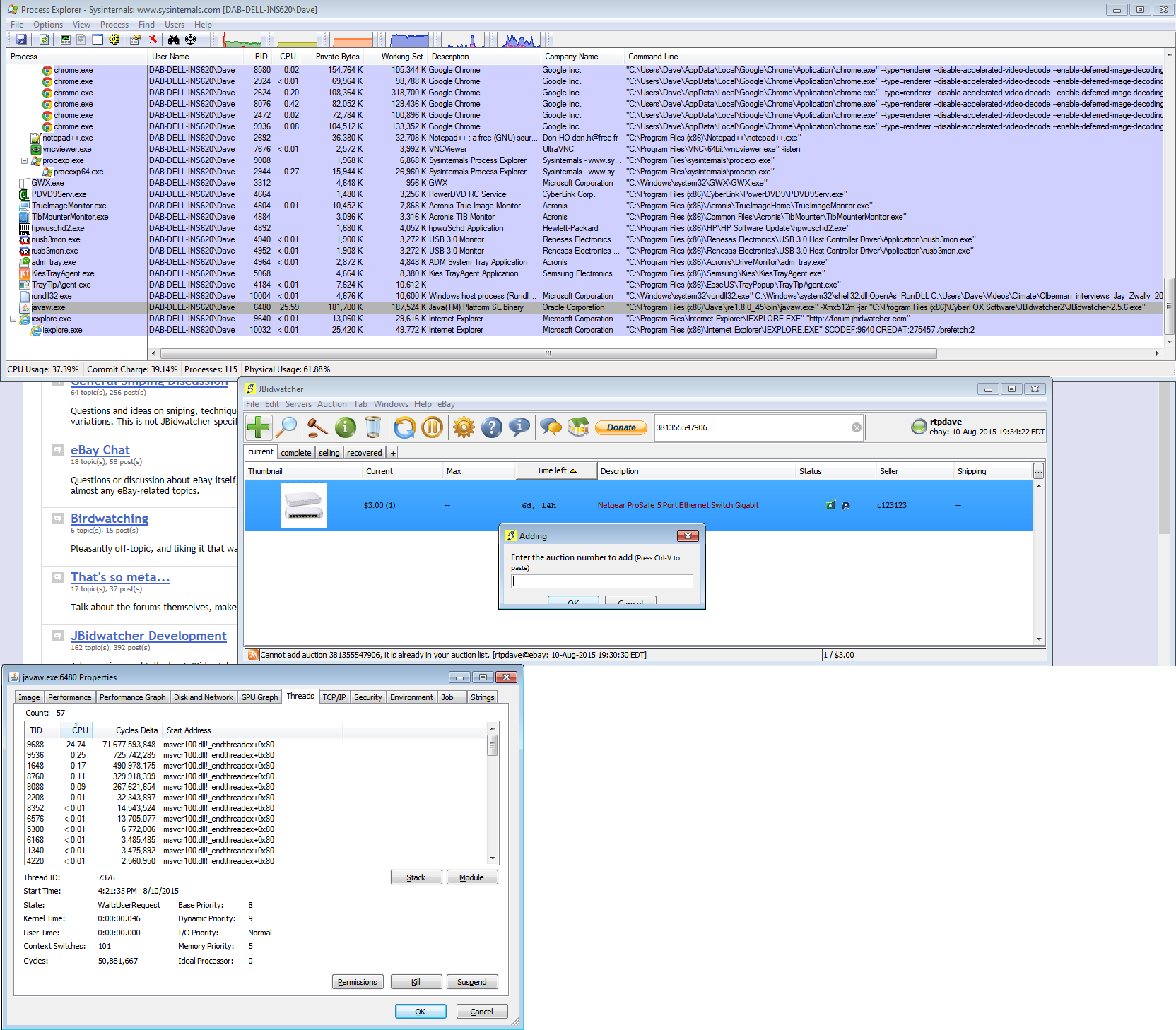This screenshot has width=1176, height=1030.
Task: Open the TCP/IP tab in javaw Properties
Action: pos(334,697)
